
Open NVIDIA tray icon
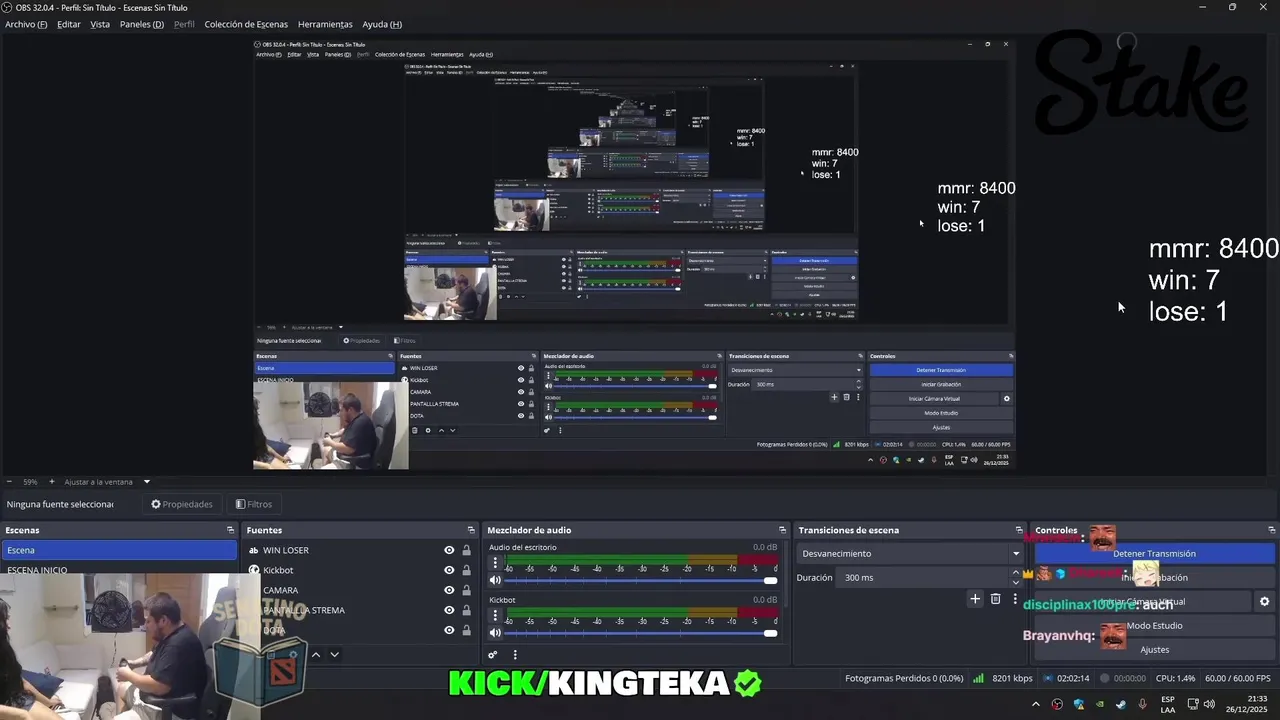pos(1099,704)
